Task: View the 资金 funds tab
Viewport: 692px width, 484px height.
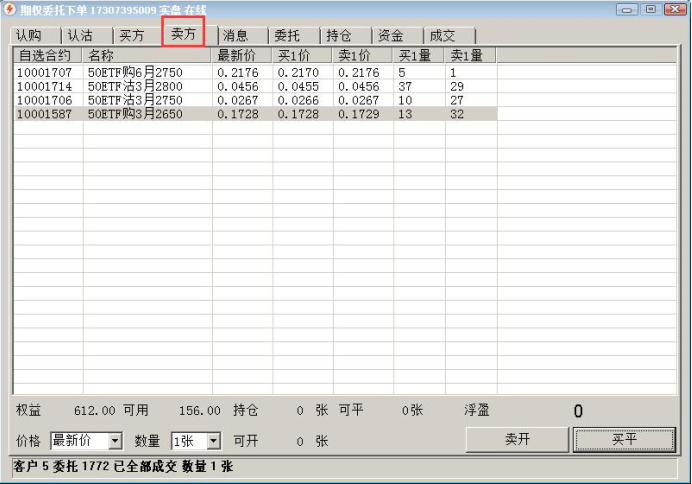Action: 392,35
